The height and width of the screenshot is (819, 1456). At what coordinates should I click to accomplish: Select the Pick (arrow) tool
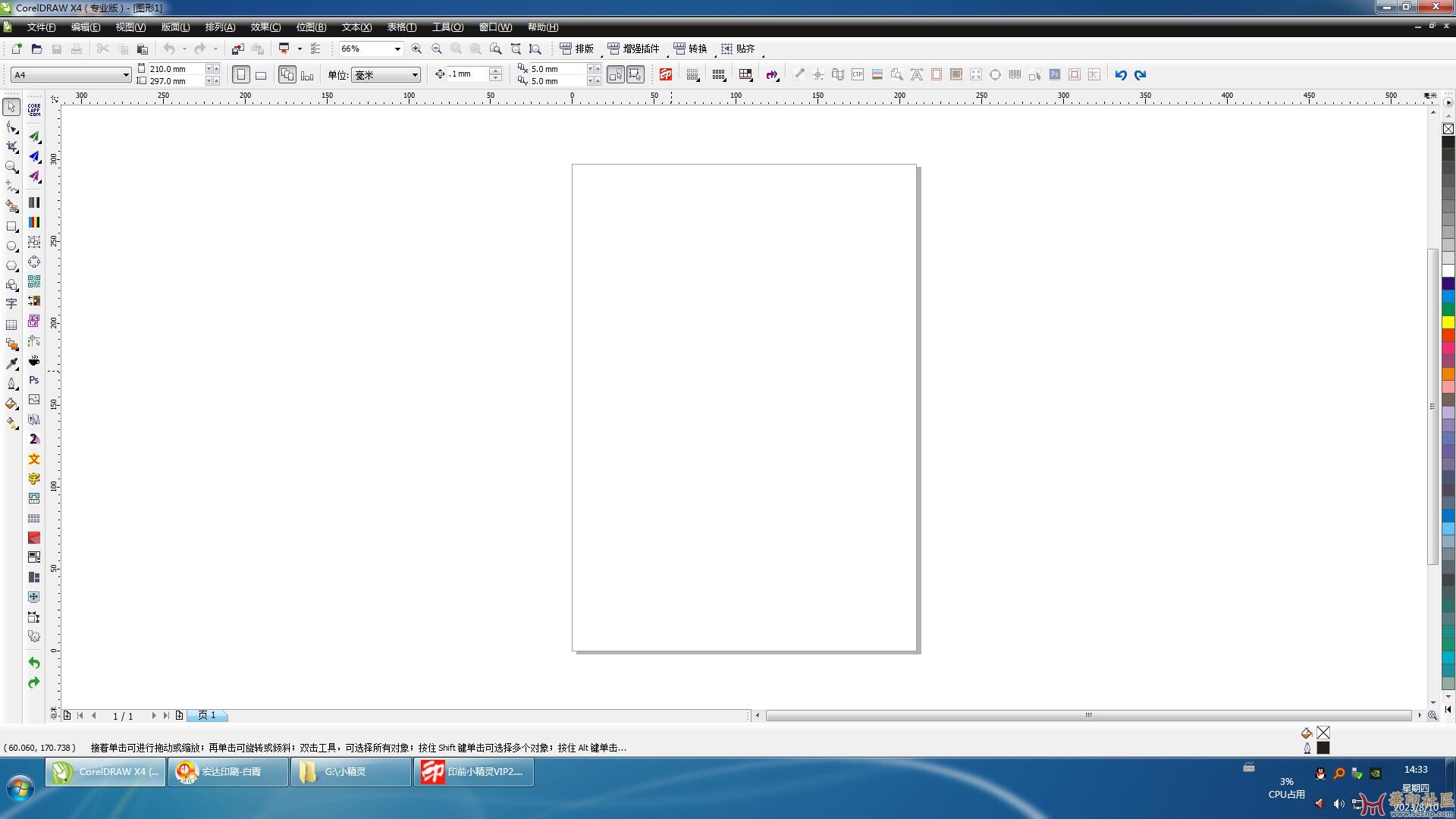click(11, 107)
